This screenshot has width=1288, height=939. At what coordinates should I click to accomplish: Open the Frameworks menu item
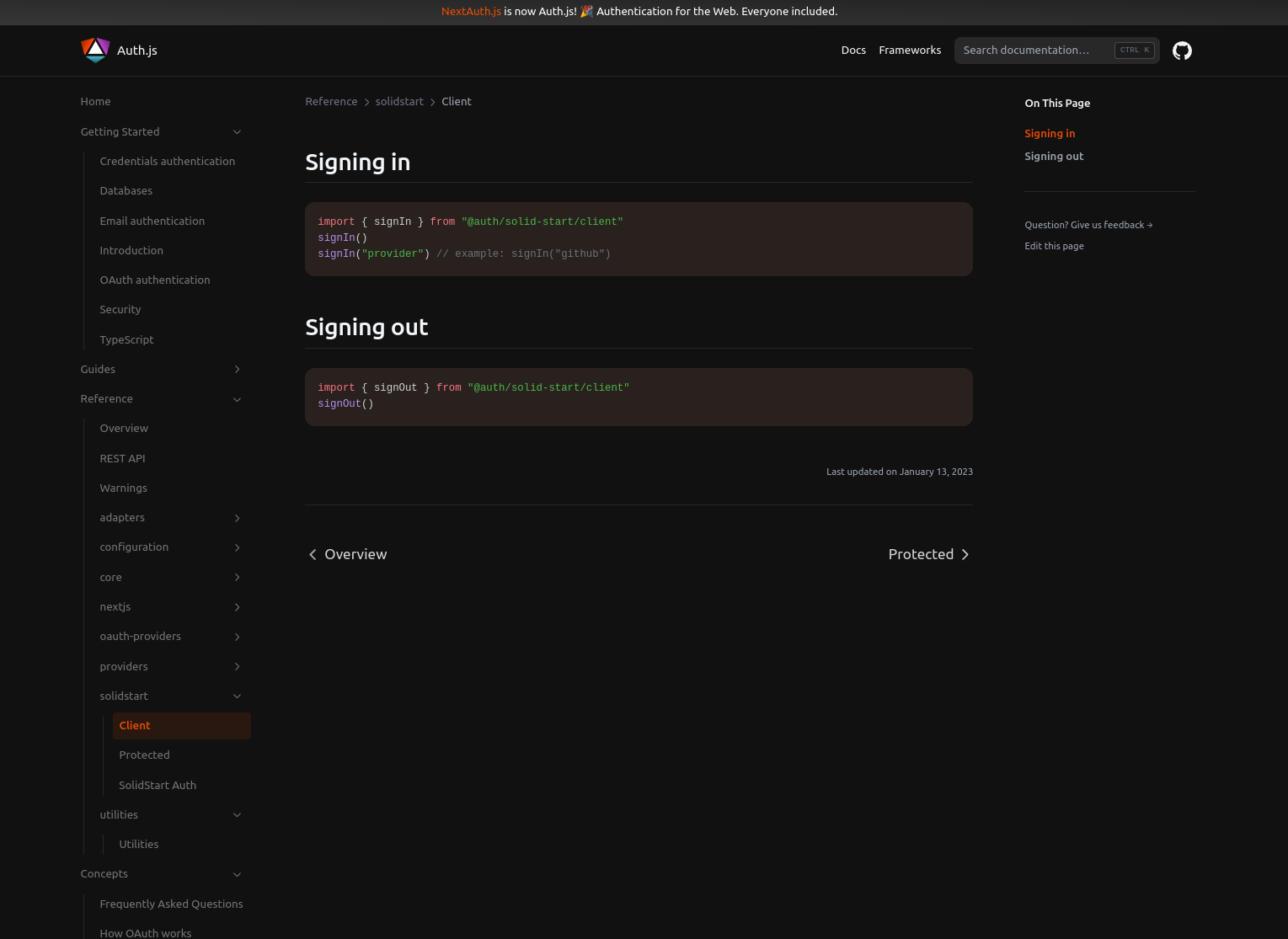click(910, 50)
